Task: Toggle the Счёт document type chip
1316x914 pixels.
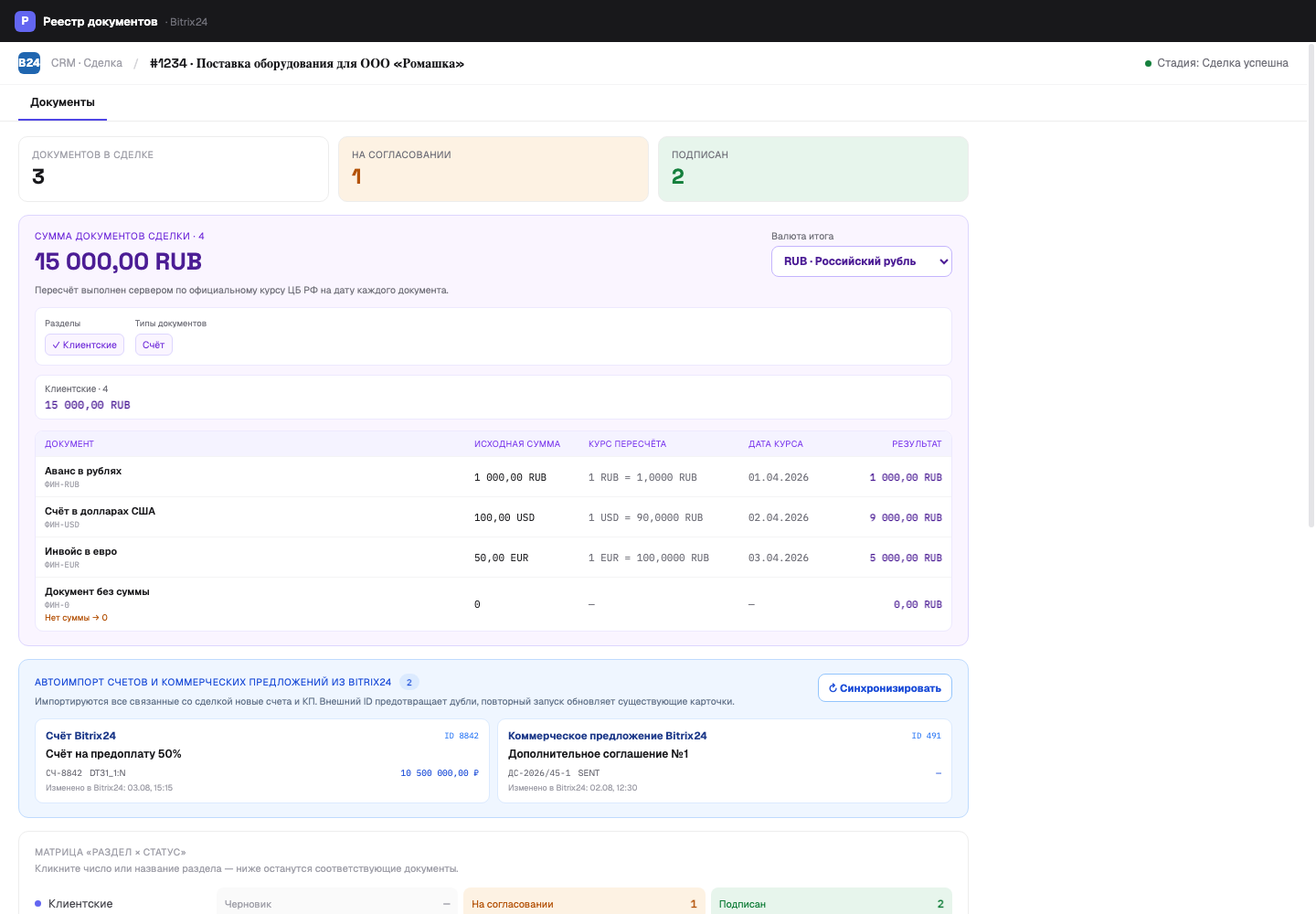Action: [x=154, y=345]
